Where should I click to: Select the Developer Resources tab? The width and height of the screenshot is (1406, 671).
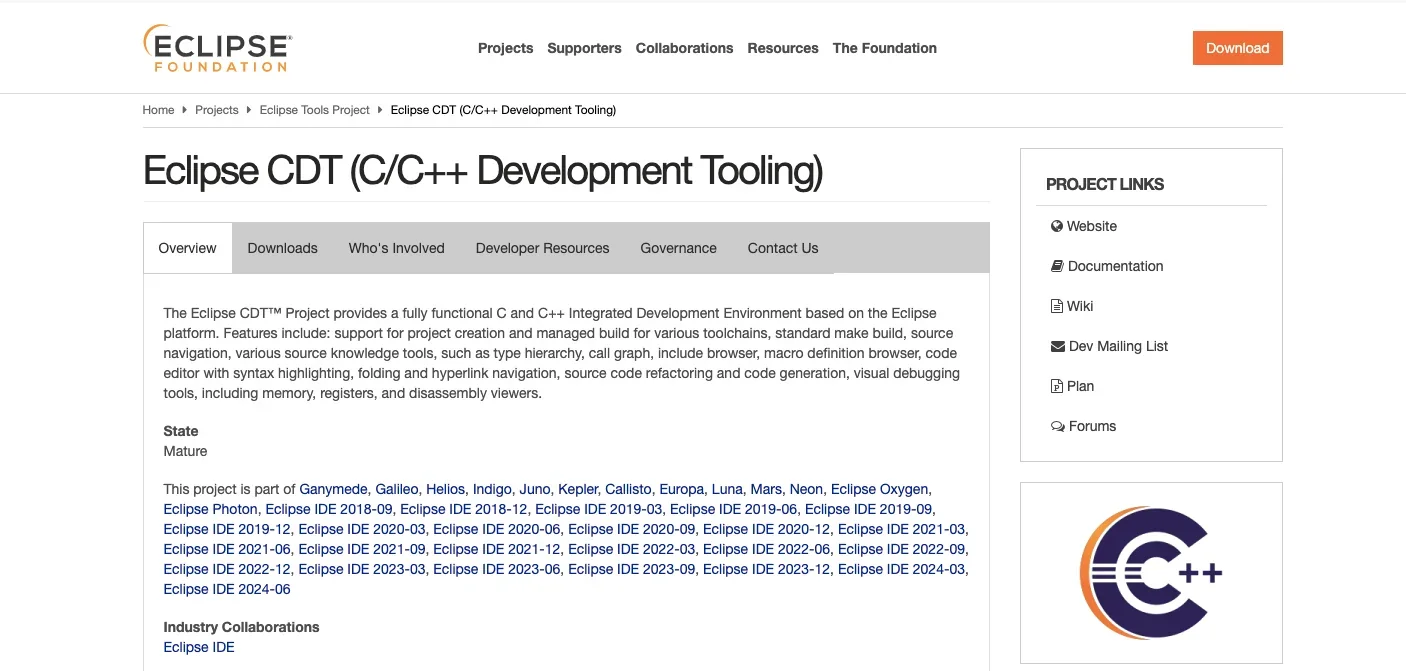tap(542, 248)
